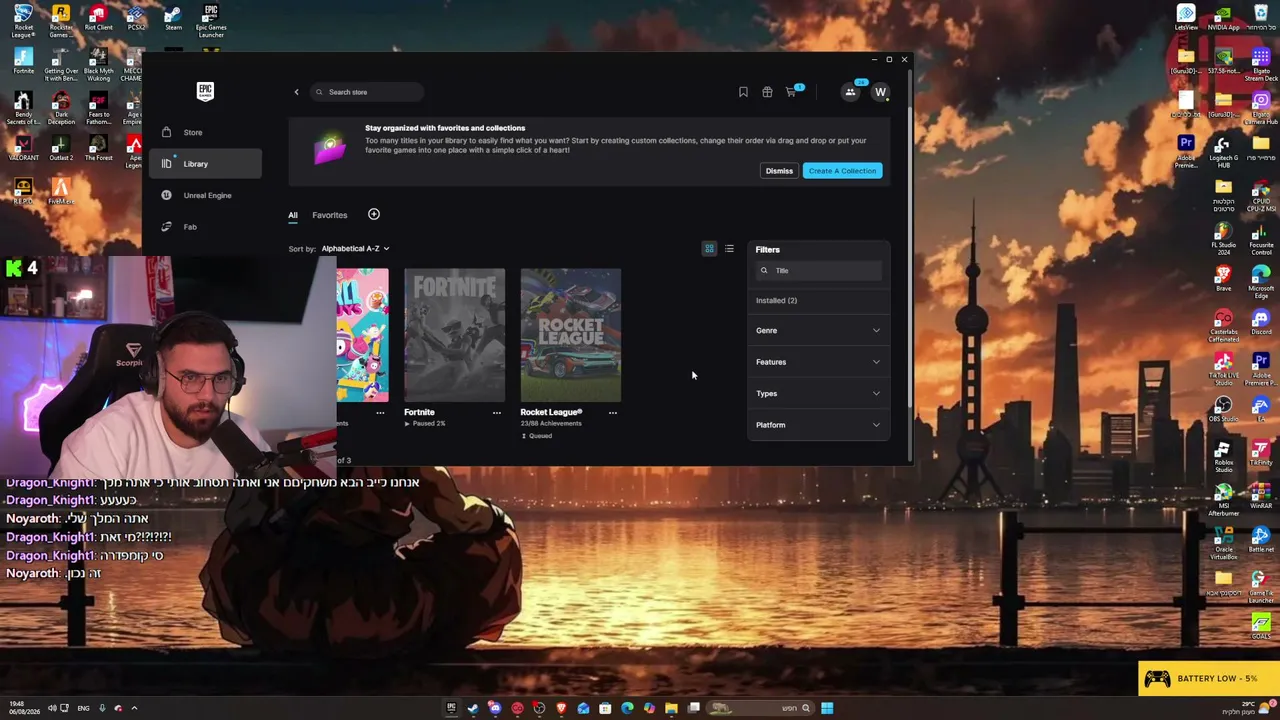1280x720 pixels.
Task: Open the PCSX2 desktop shortcut
Action: 136,18
